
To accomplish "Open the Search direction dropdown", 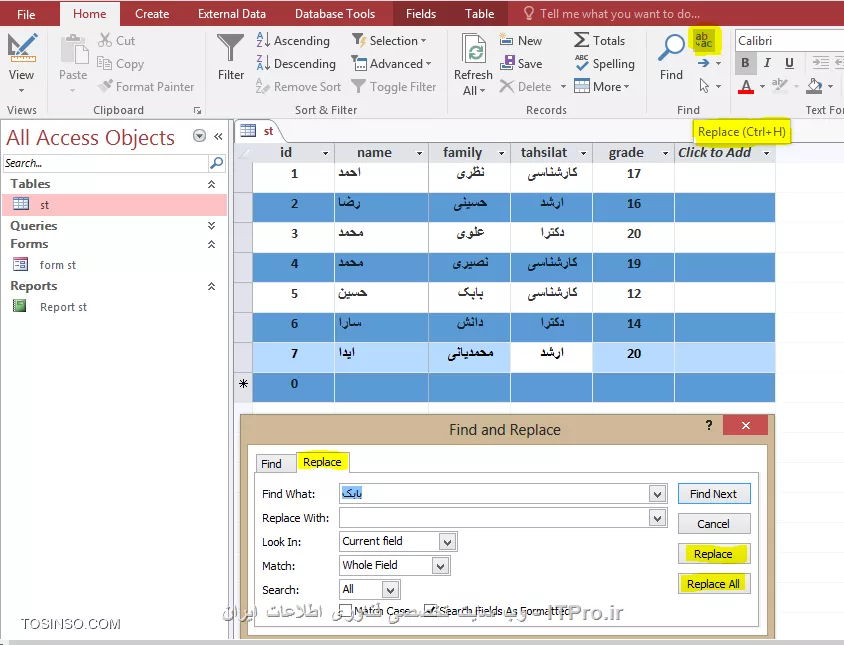I will point(391,590).
